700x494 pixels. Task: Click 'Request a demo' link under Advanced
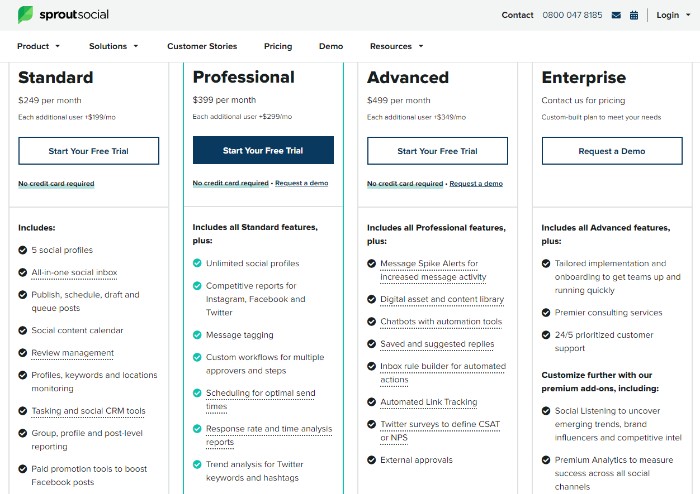[476, 183]
